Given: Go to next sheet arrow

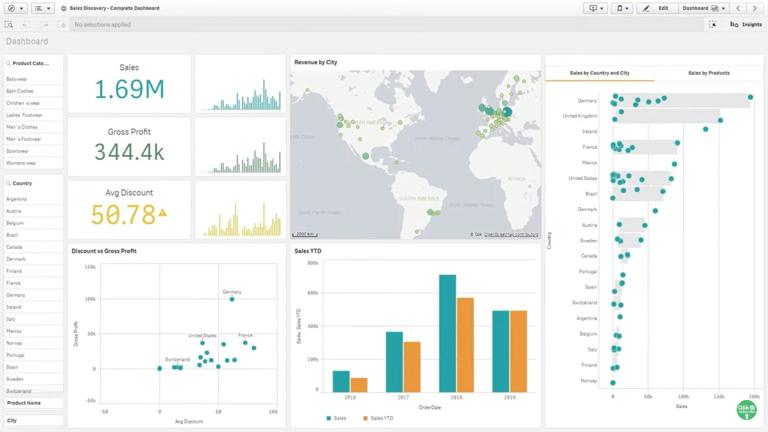Looking at the screenshot, I should [x=755, y=8].
